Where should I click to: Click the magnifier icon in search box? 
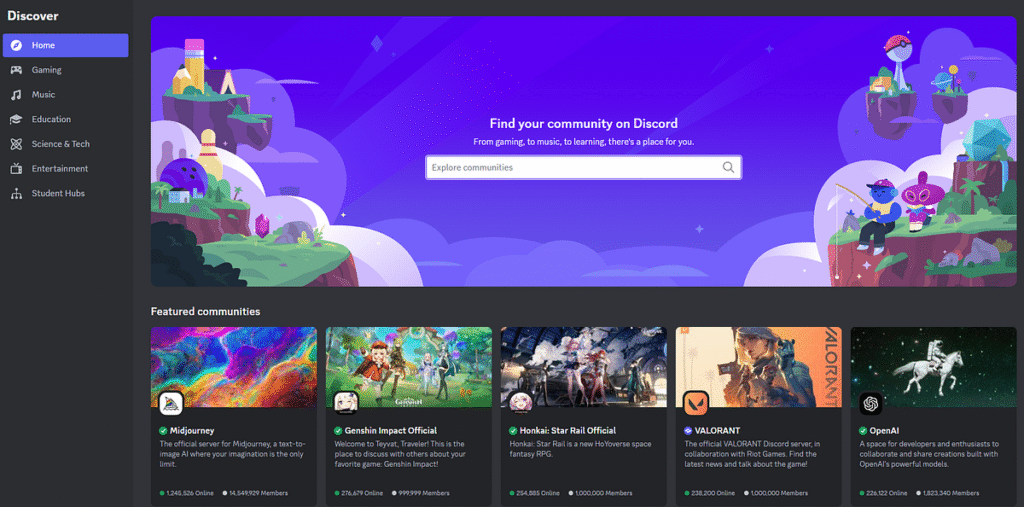728,167
